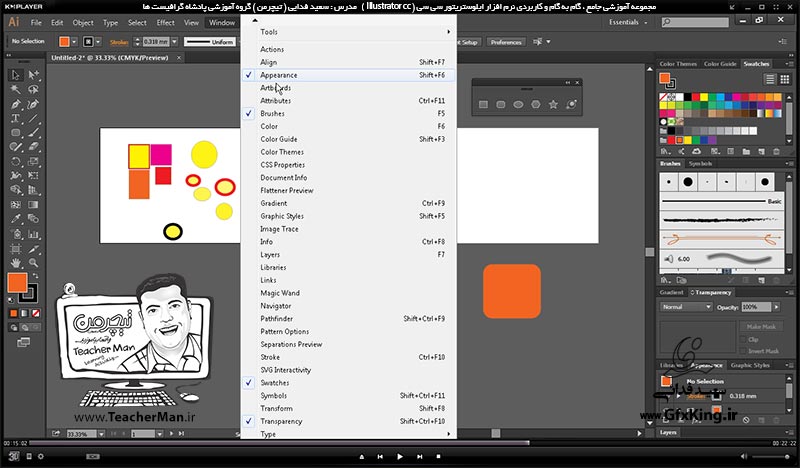
Task: Click the large orange fill swatch
Action: click(x=17, y=283)
